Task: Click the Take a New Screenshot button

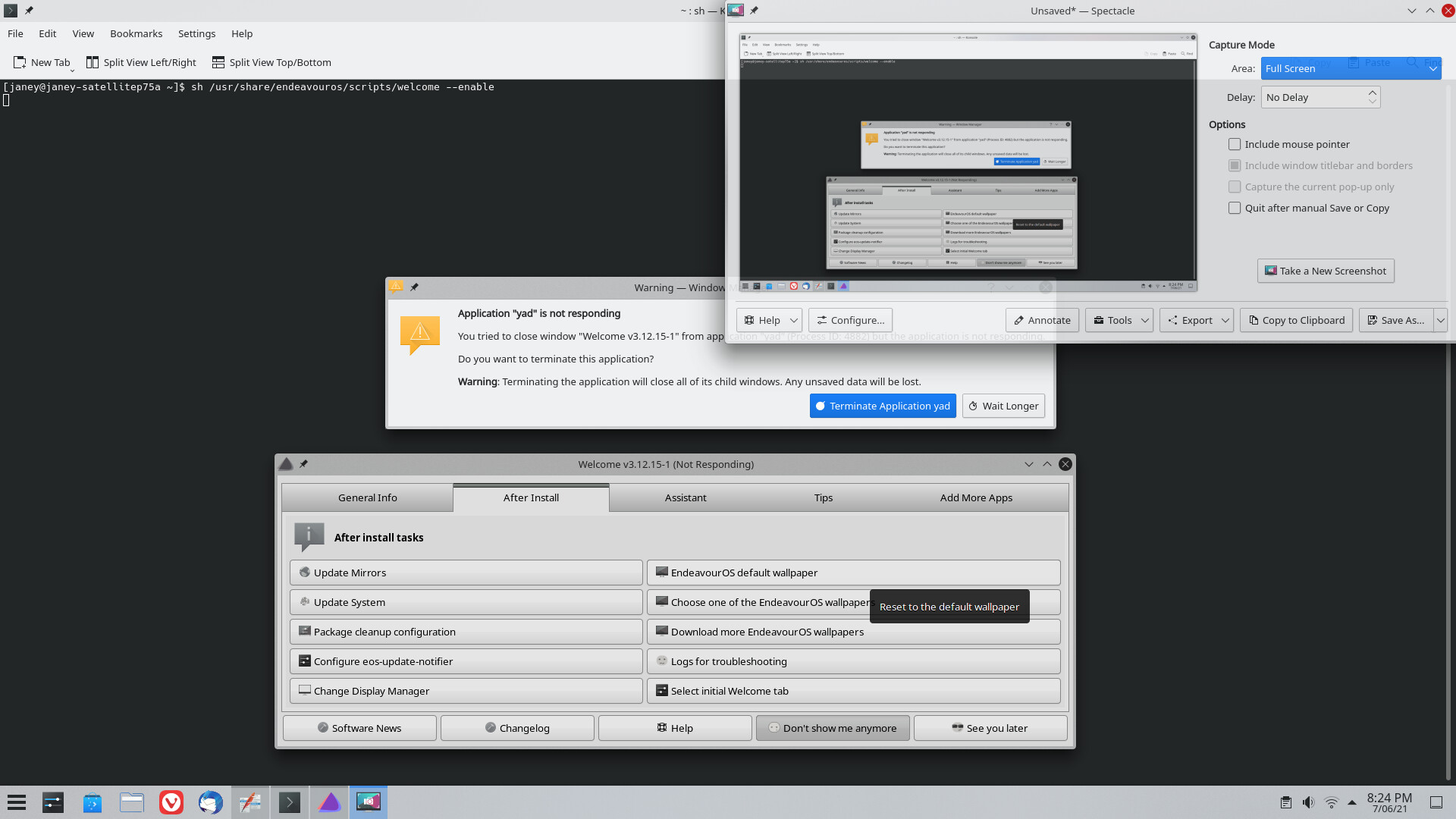Action: [1325, 270]
